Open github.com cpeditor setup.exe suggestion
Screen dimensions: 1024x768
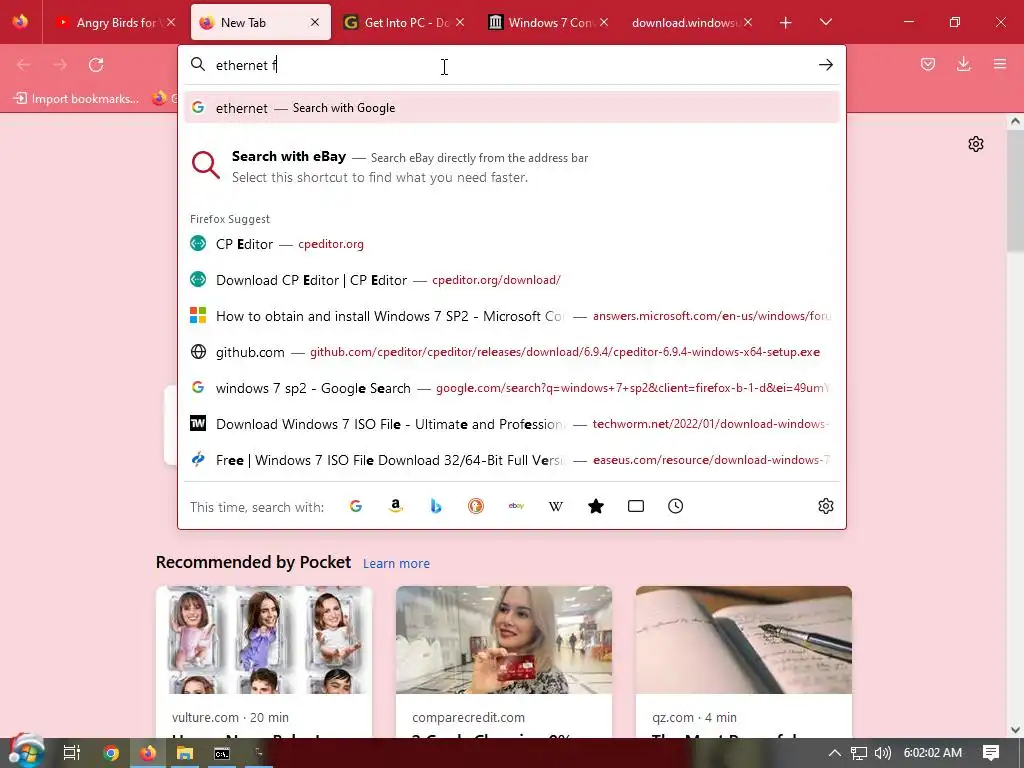[x=512, y=352]
